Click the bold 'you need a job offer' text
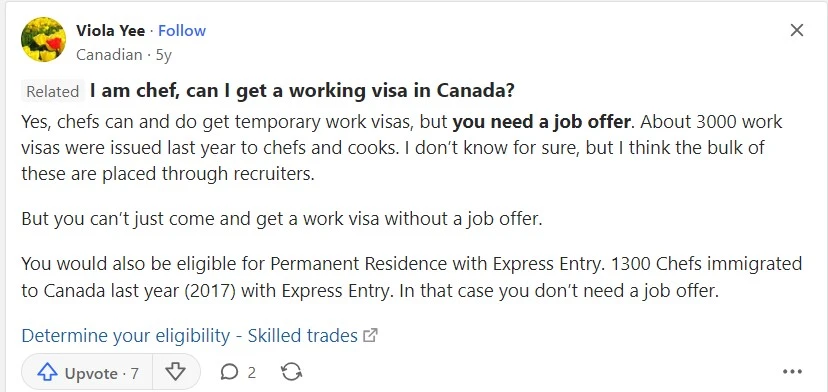Viewport: 828px width, 392px height. [x=542, y=122]
